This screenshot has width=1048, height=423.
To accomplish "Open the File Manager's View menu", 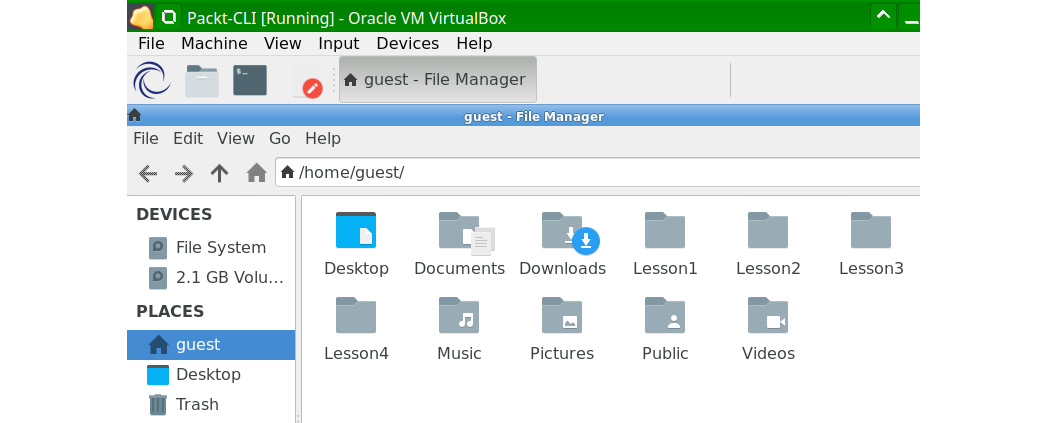I will (236, 138).
